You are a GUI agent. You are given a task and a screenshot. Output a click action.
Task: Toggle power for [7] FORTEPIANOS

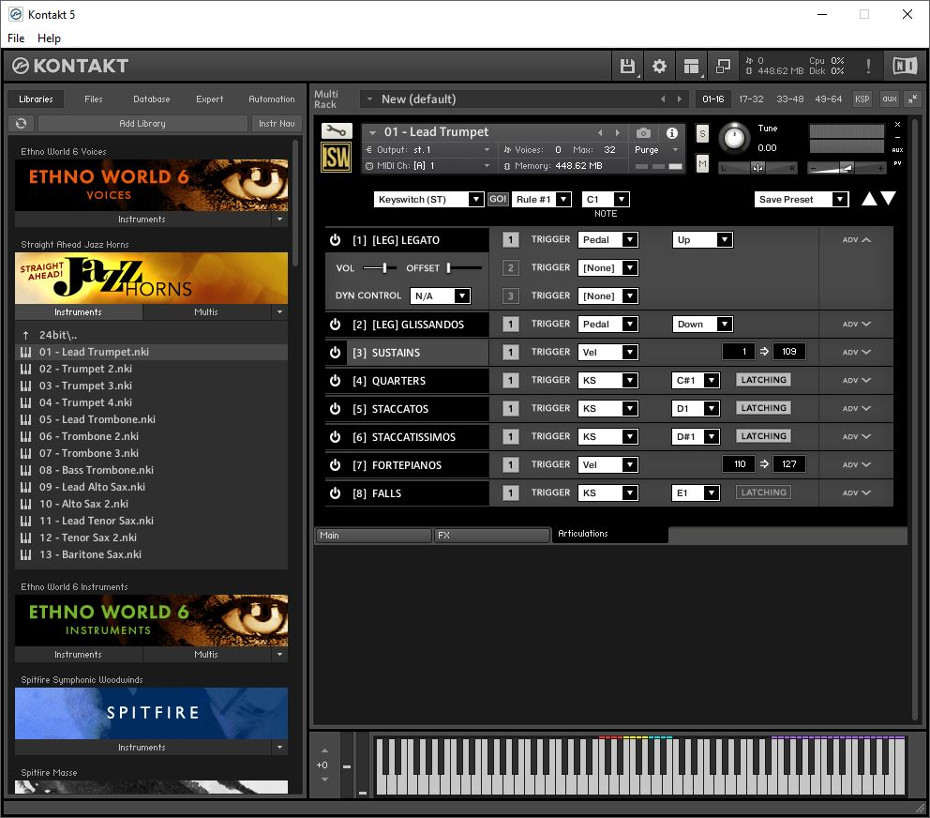pos(335,464)
